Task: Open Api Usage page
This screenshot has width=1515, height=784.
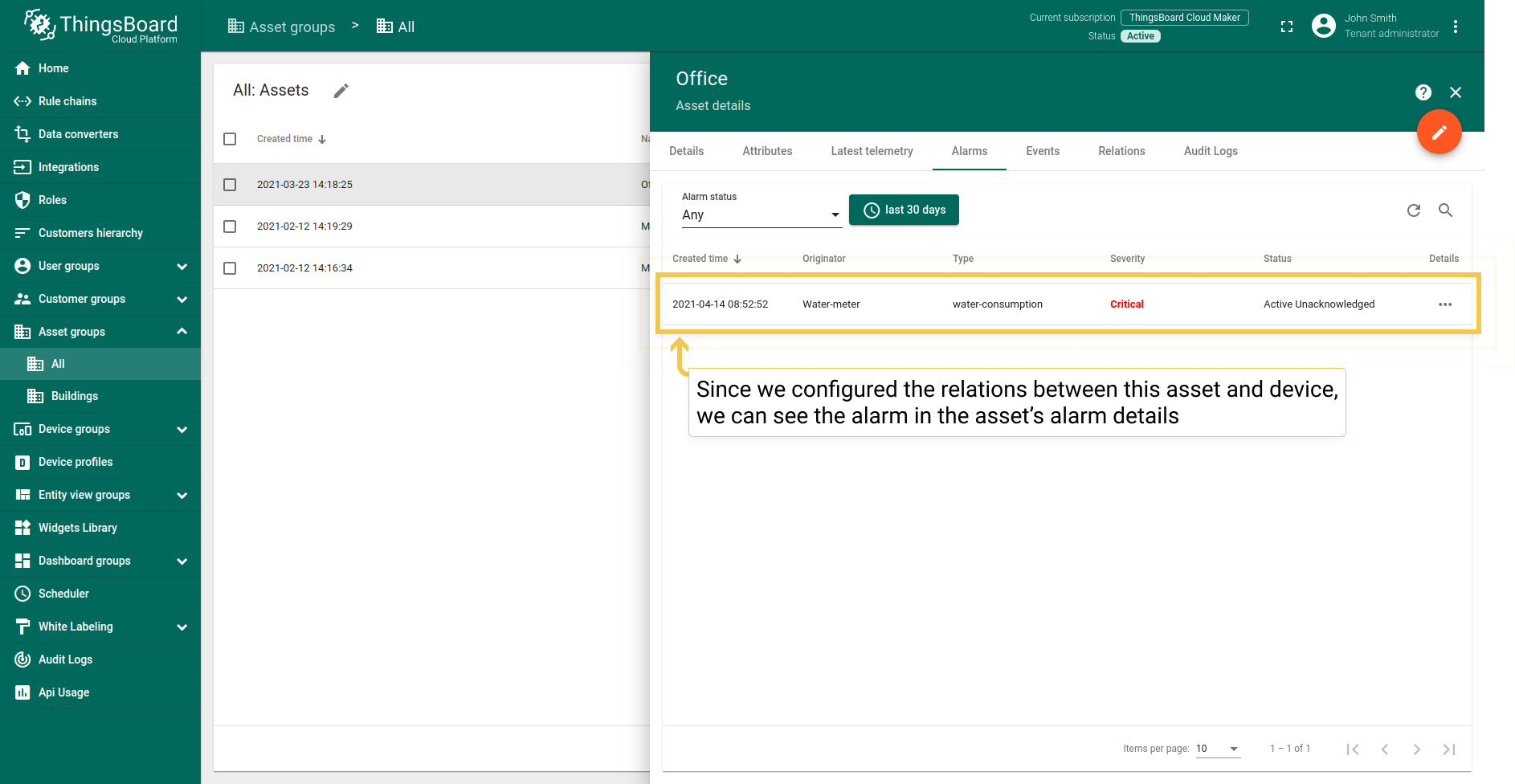Action: 100,692
